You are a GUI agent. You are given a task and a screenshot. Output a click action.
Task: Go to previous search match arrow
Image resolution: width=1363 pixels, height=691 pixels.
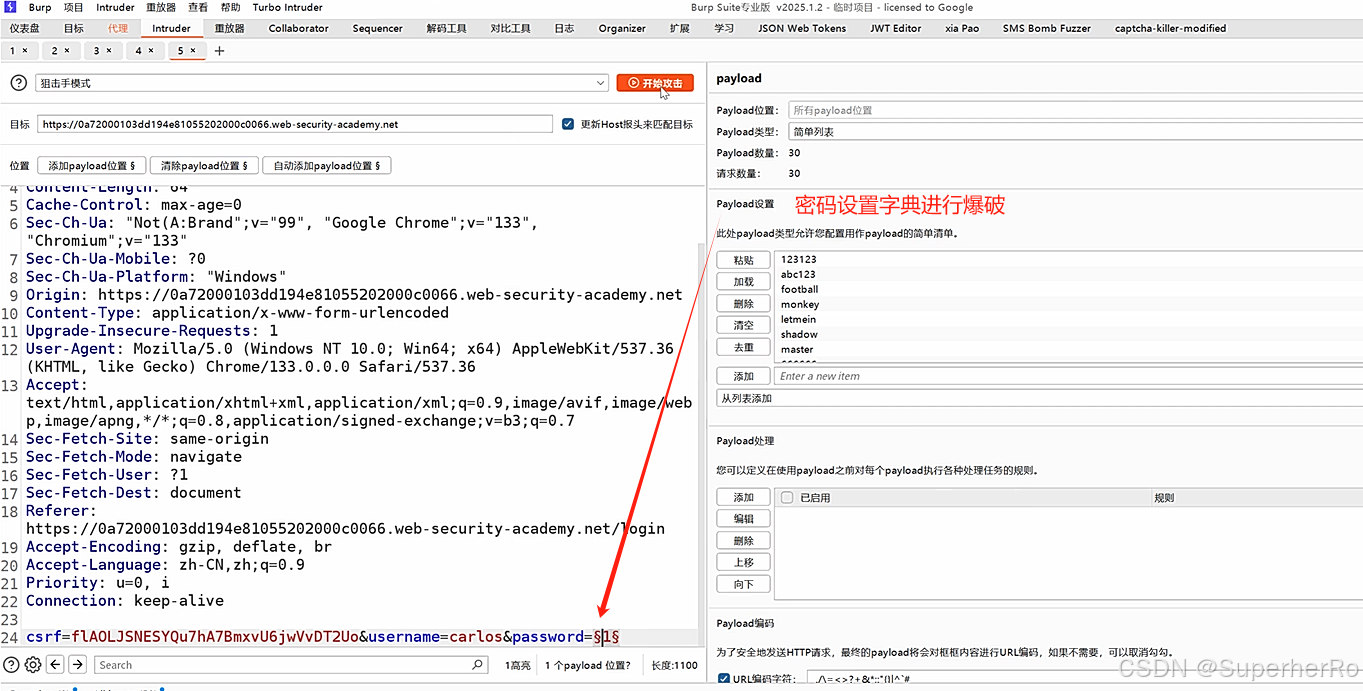click(x=55, y=664)
